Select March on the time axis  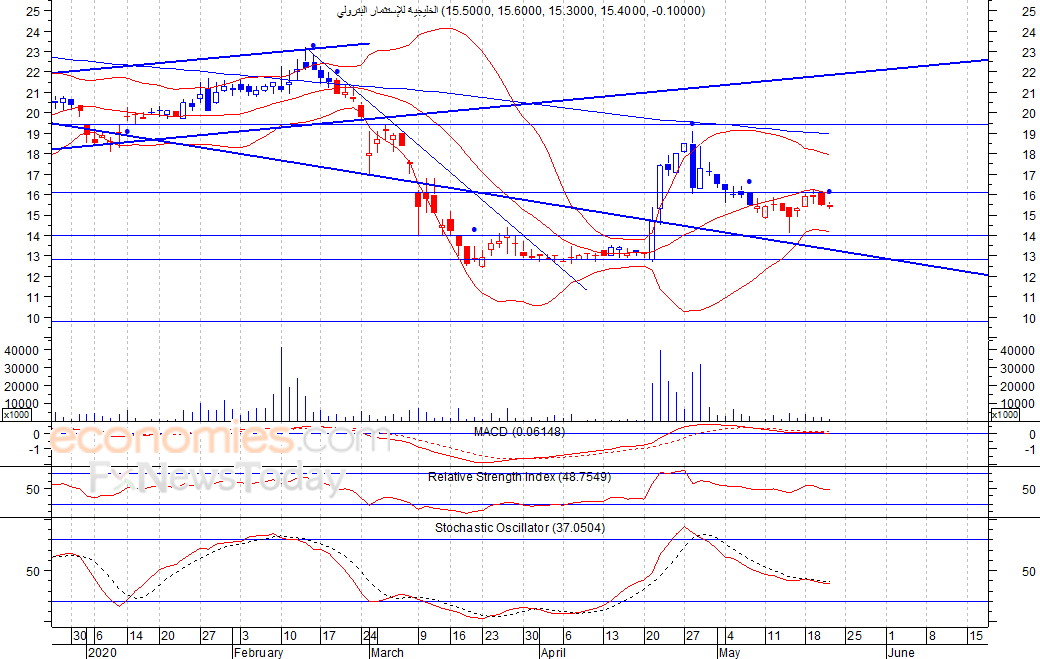point(387,653)
